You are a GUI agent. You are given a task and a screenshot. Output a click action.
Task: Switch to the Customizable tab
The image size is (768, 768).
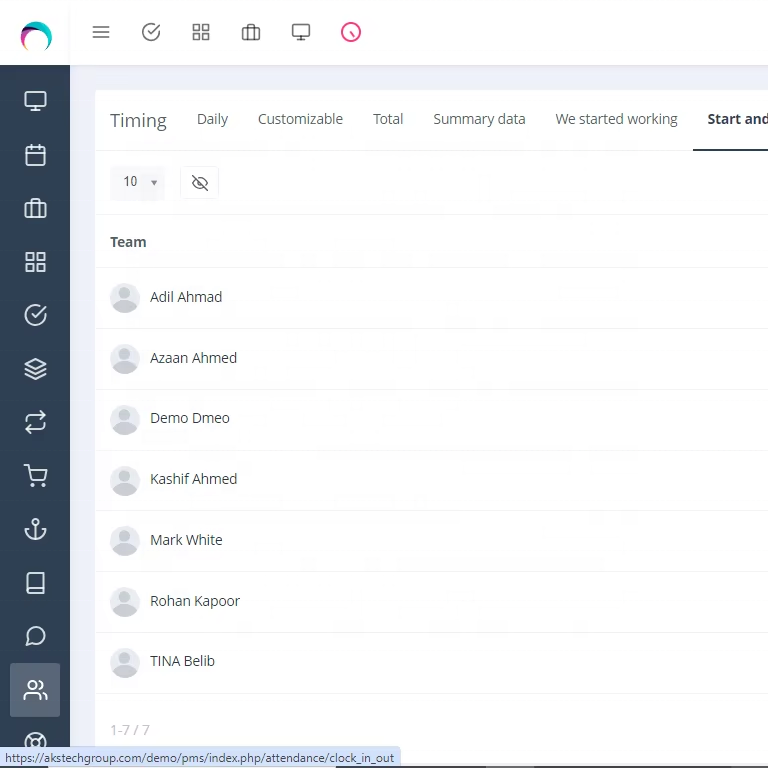300,119
